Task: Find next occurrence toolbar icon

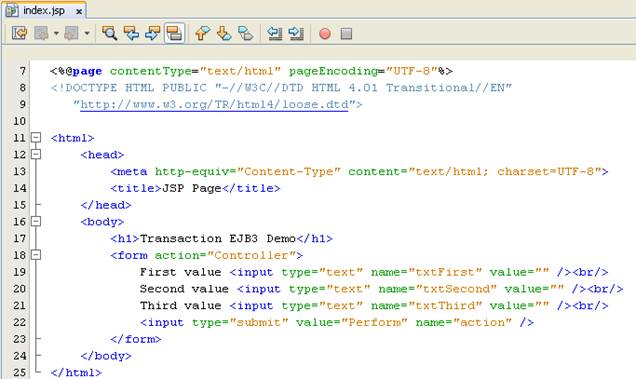Action: (153, 33)
